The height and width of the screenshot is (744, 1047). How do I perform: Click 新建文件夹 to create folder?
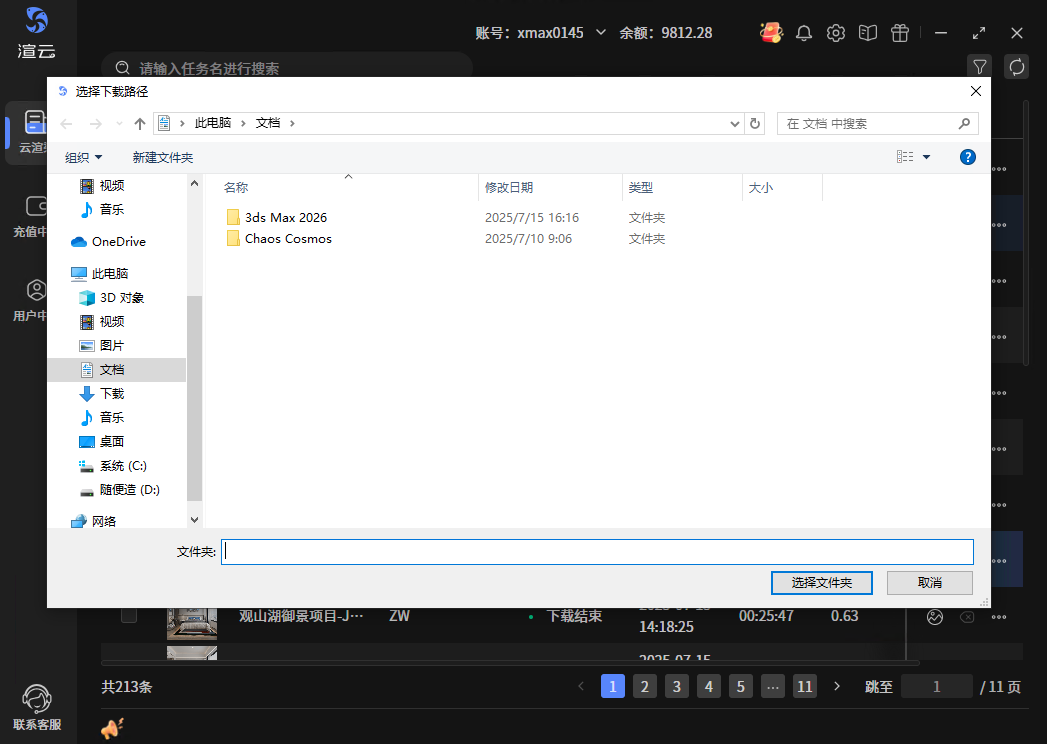point(162,157)
